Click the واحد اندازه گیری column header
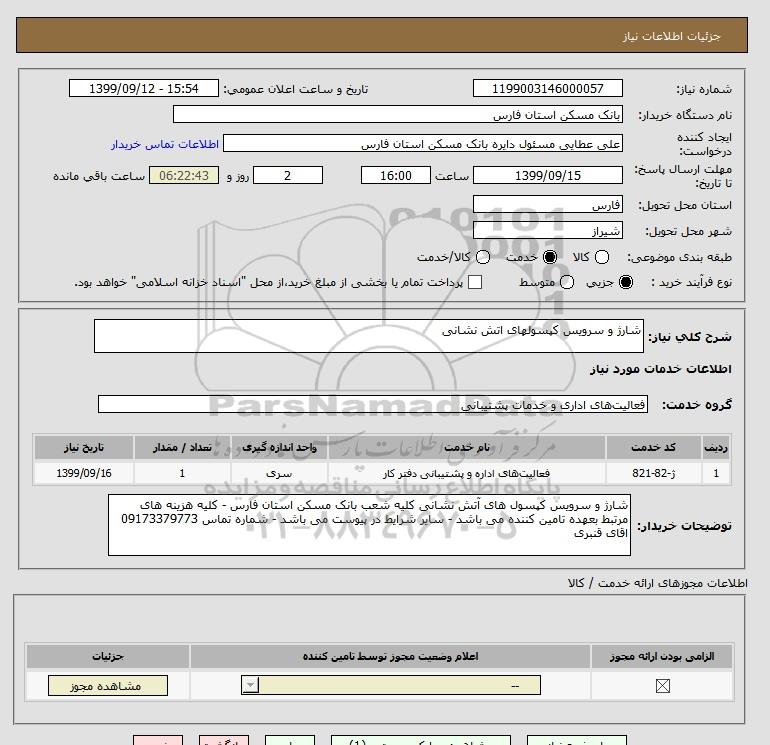770x745 pixels. click(279, 447)
